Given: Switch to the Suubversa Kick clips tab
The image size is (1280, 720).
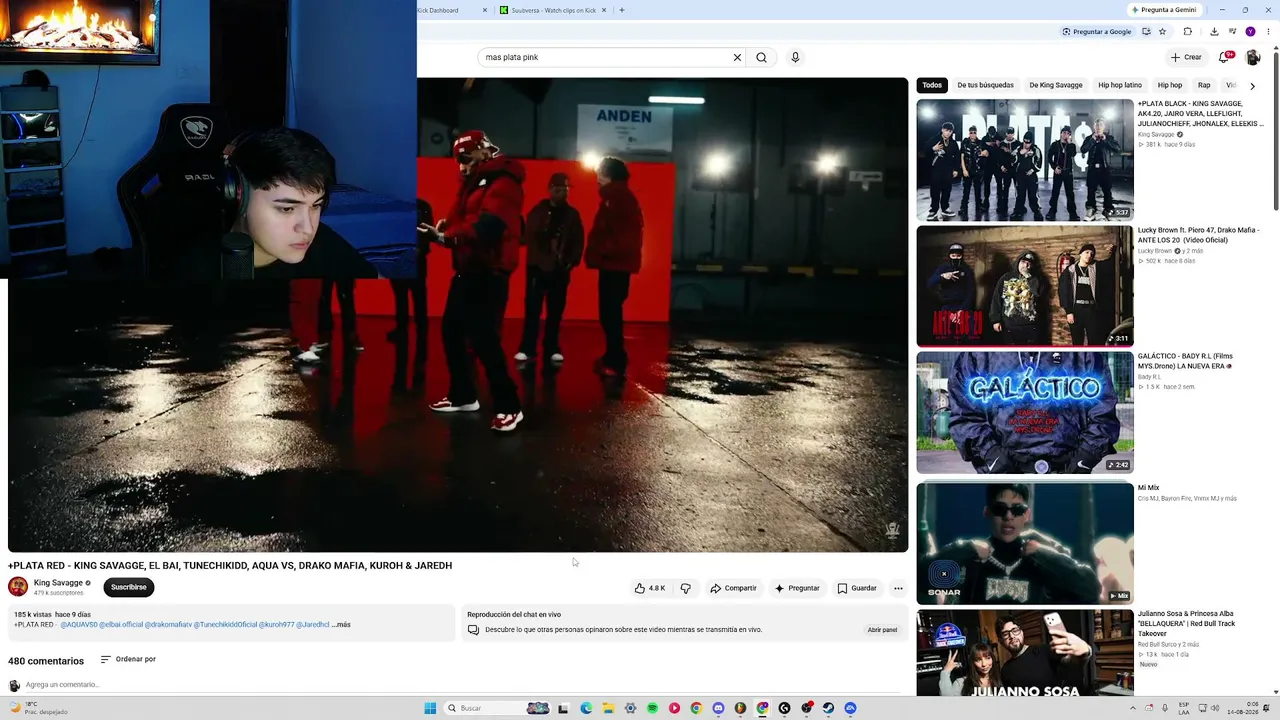Looking at the screenshot, I should [553, 10].
